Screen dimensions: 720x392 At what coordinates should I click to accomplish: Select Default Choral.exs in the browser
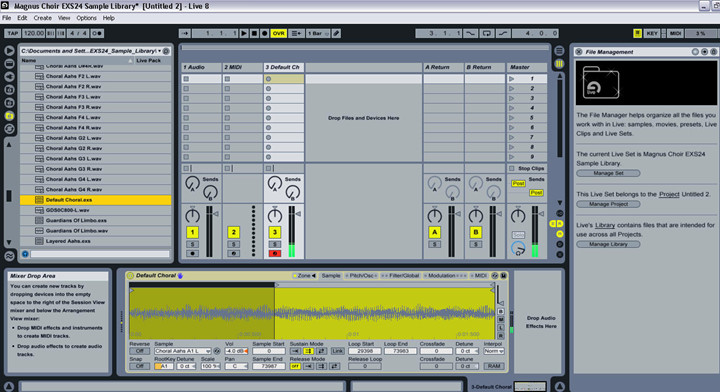[x=96, y=200]
